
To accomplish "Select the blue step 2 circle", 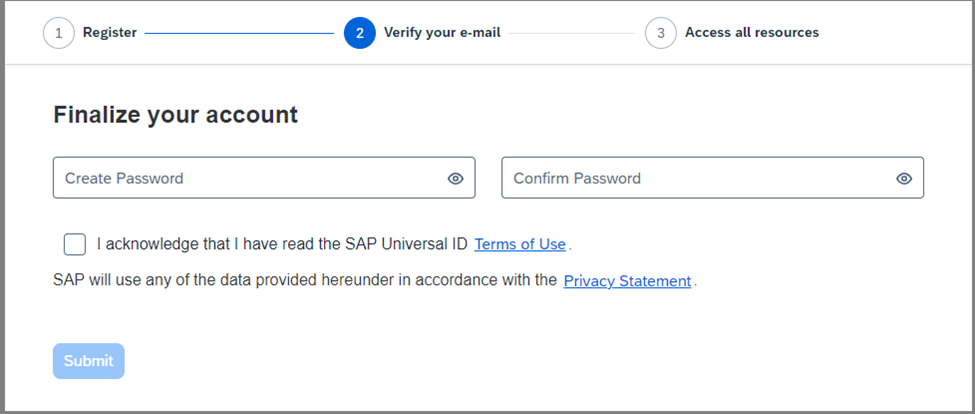I will 359,33.
